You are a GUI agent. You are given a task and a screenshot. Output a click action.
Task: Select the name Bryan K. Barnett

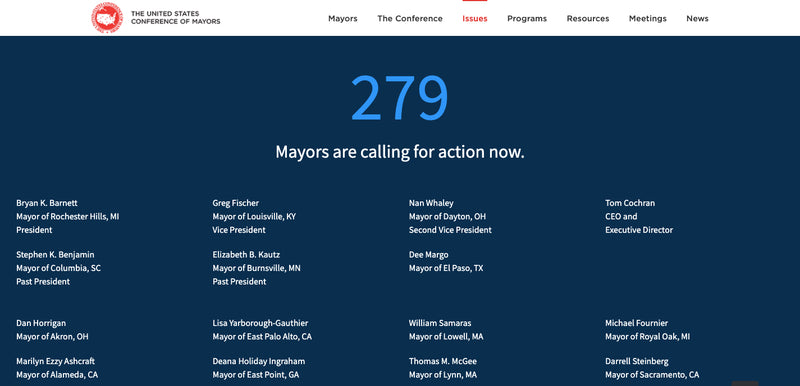click(x=47, y=203)
